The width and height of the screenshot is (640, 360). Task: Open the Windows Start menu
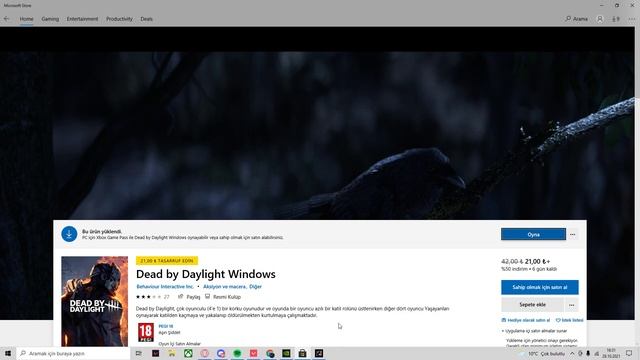tap(8, 353)
